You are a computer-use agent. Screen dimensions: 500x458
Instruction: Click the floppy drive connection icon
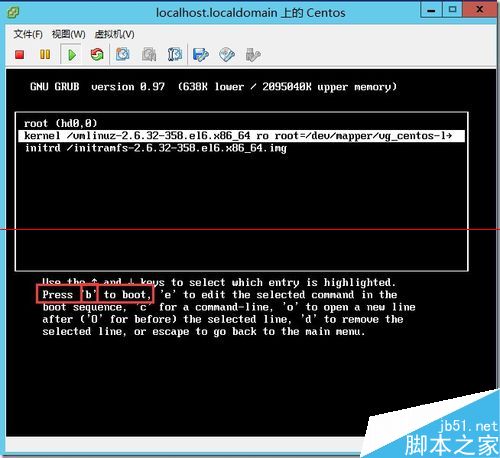click(x=201, y=55)
